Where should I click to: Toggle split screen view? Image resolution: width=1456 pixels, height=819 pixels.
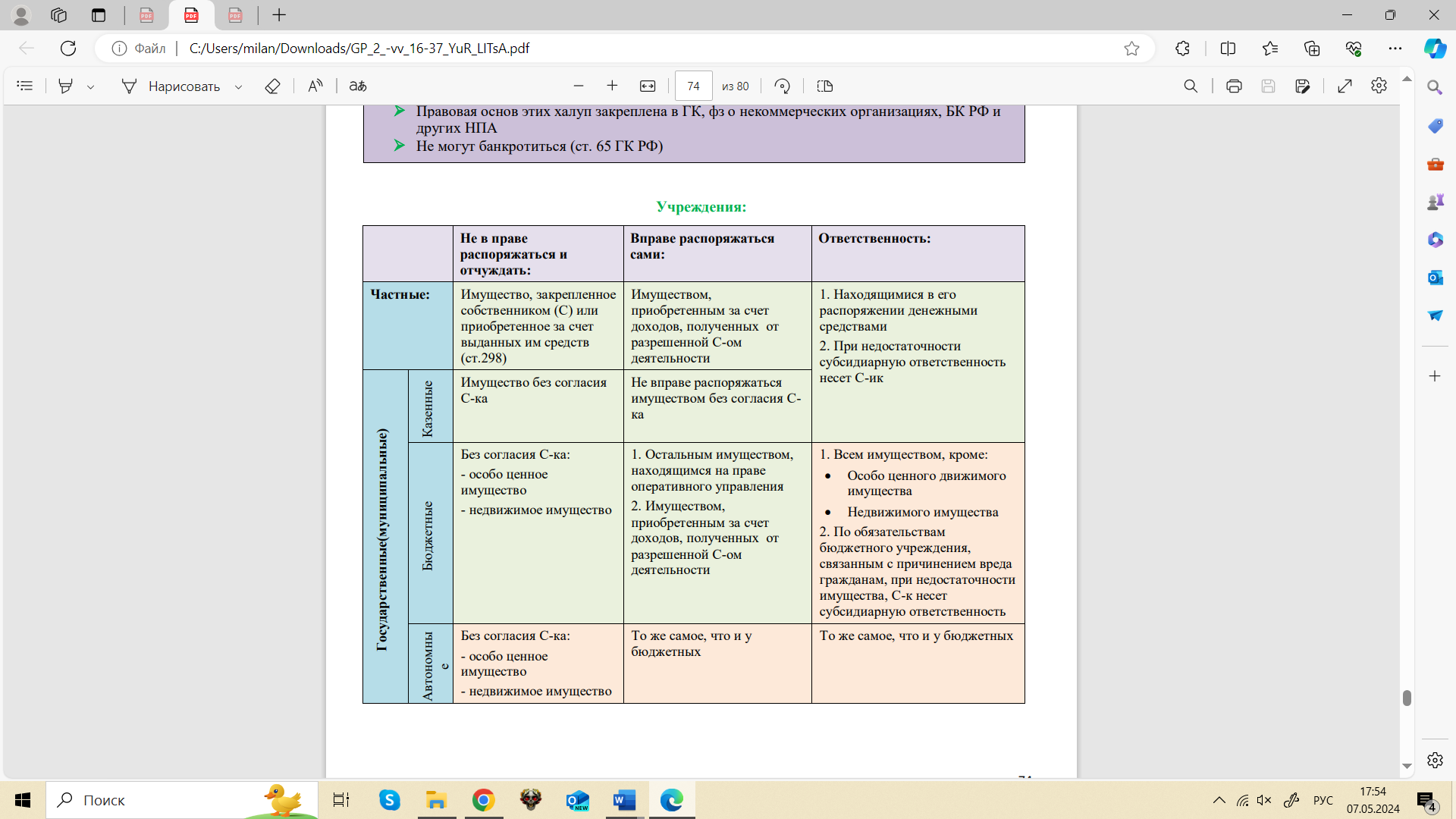[x=1228, y=49]
